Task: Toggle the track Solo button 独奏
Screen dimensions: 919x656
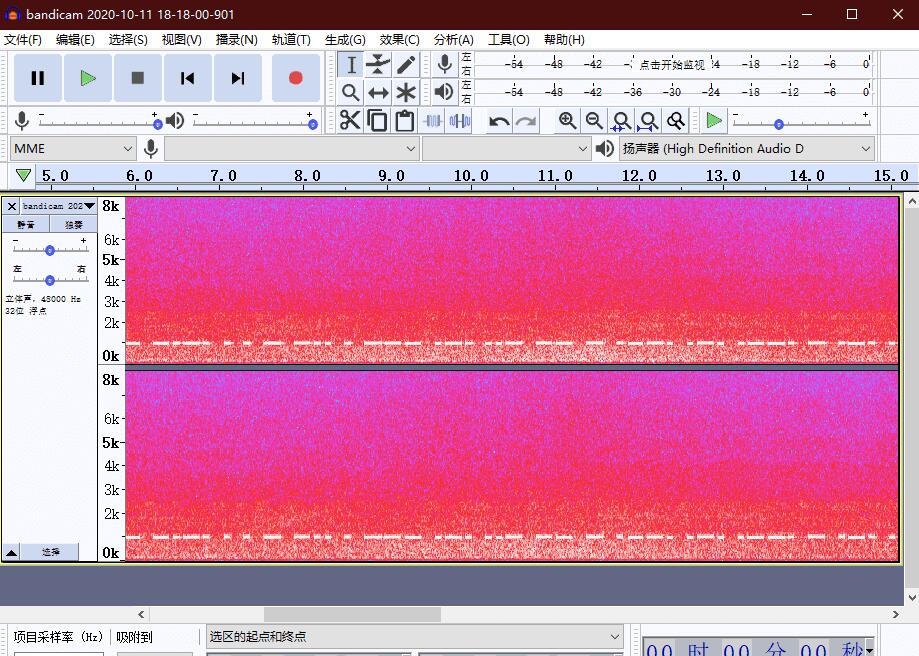Action: [74, 225]
